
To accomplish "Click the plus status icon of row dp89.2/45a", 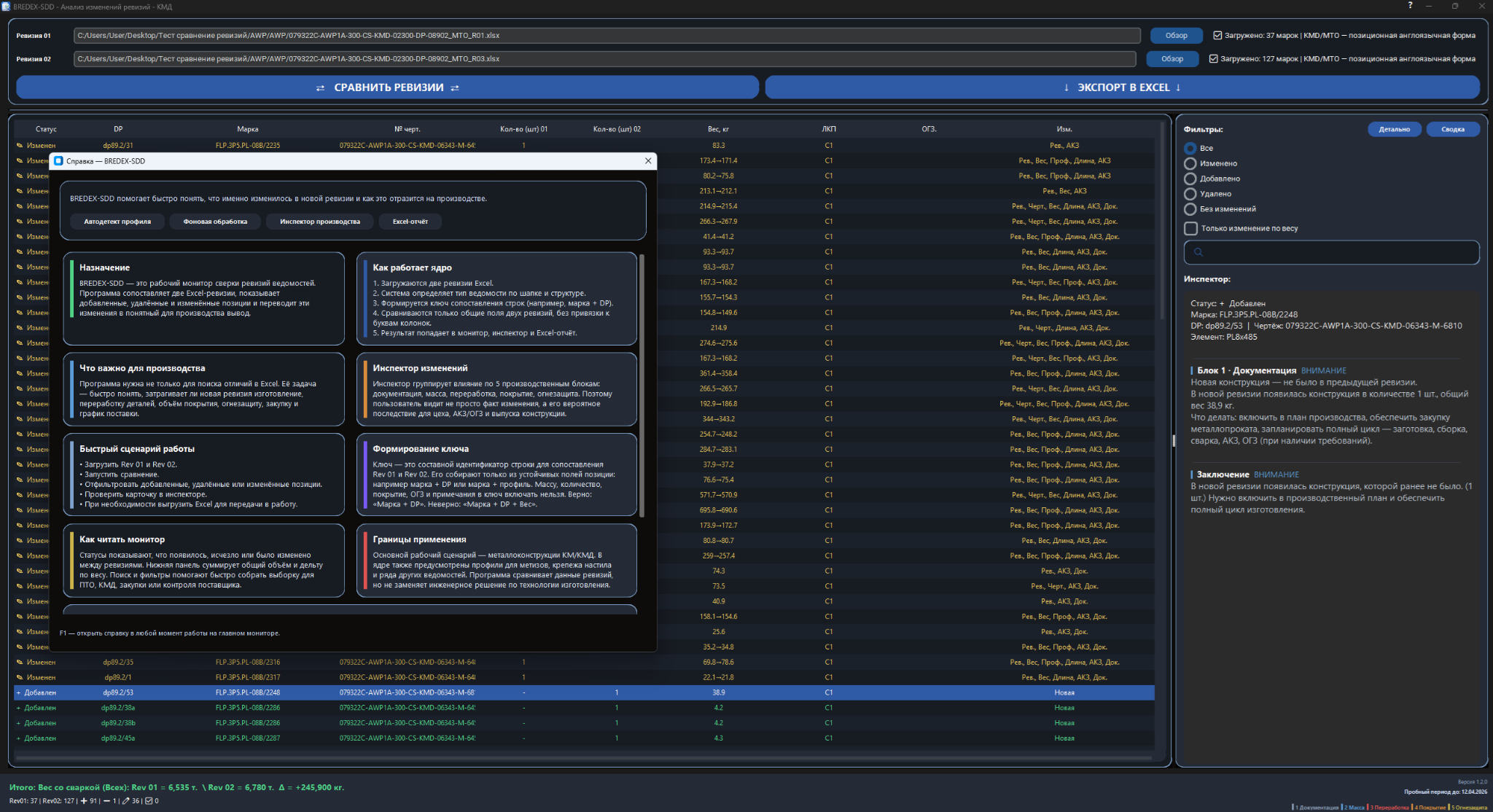I will (19, 738).
